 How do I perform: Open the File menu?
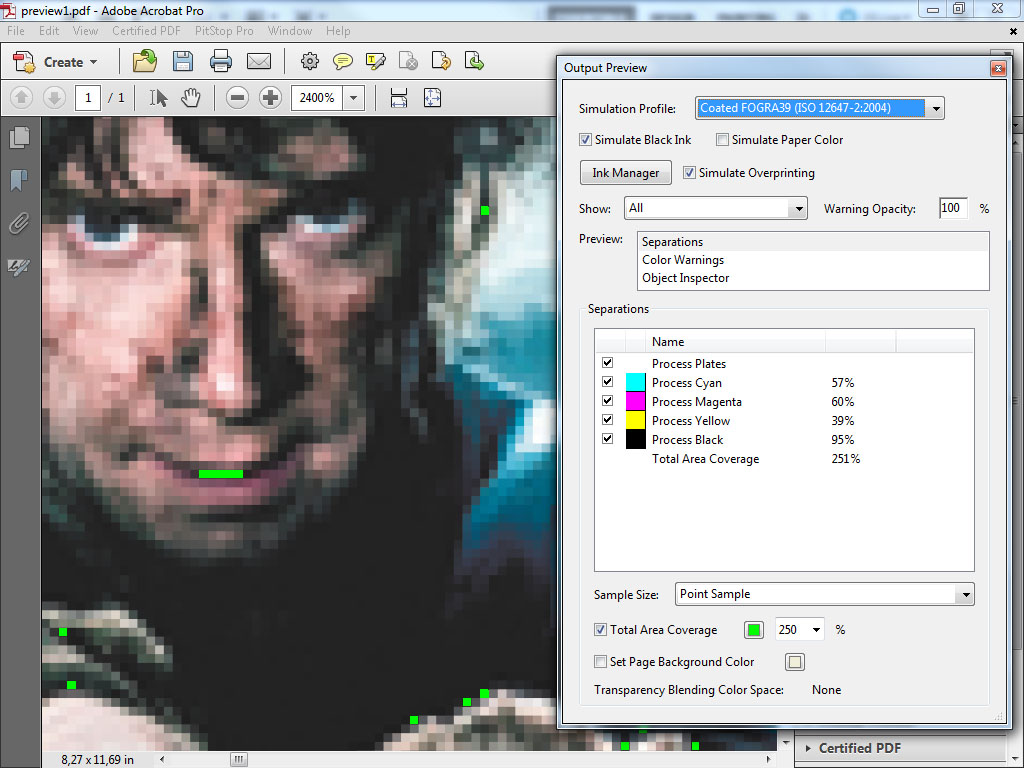16,31
